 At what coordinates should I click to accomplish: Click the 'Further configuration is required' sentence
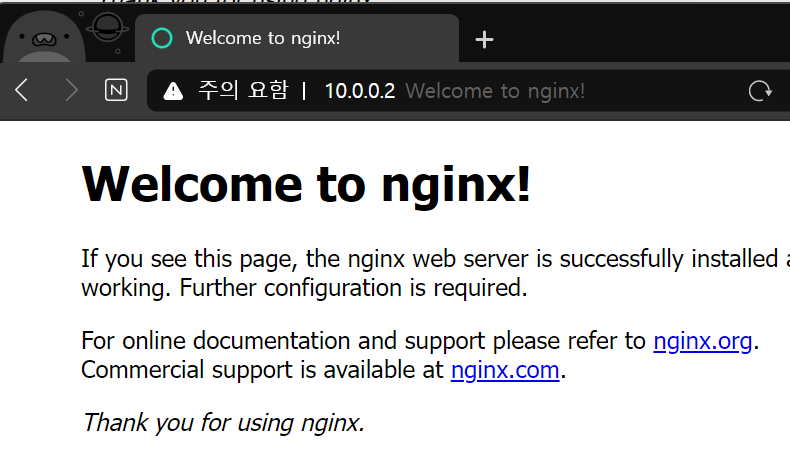(x=353, y=288)
